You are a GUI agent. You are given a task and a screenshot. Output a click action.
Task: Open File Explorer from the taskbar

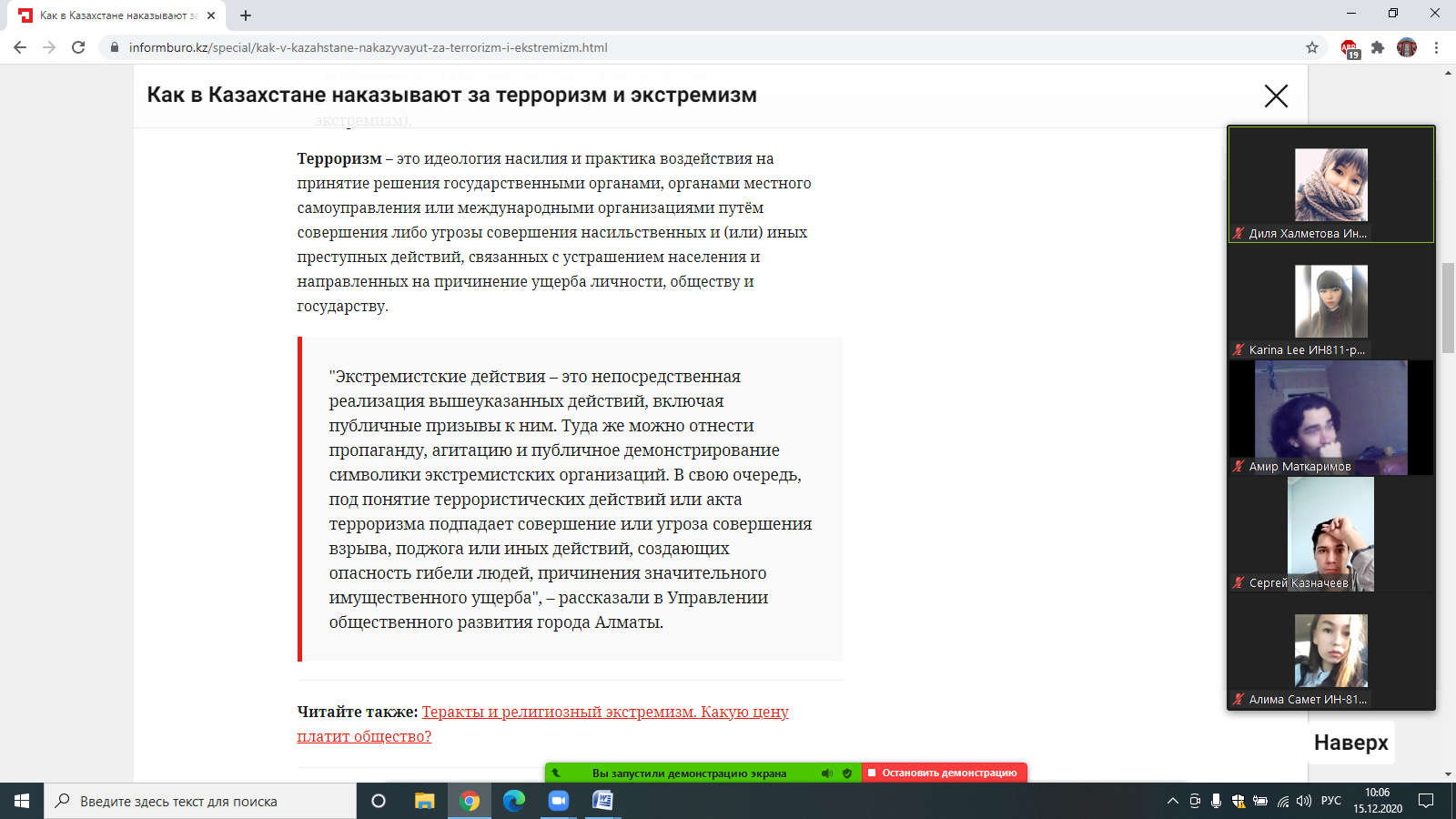click(x=424, y=801)
